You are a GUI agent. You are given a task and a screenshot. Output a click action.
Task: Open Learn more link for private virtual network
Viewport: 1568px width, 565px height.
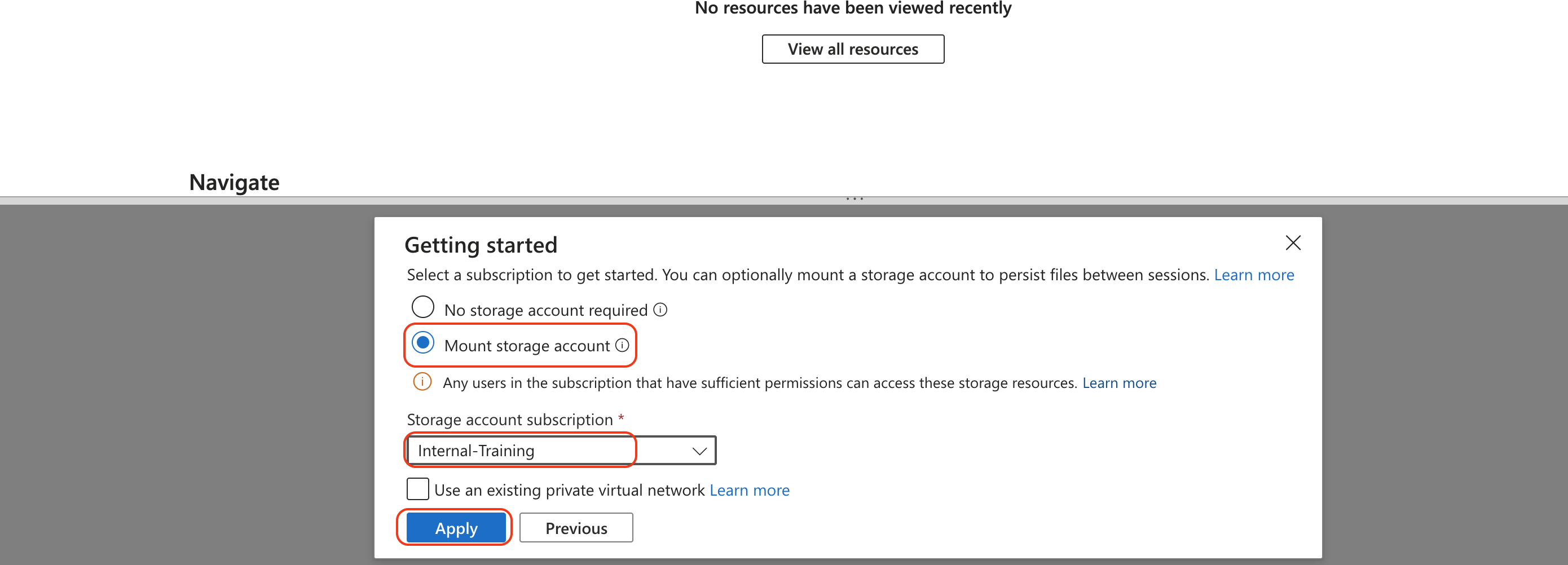(749, 490)
